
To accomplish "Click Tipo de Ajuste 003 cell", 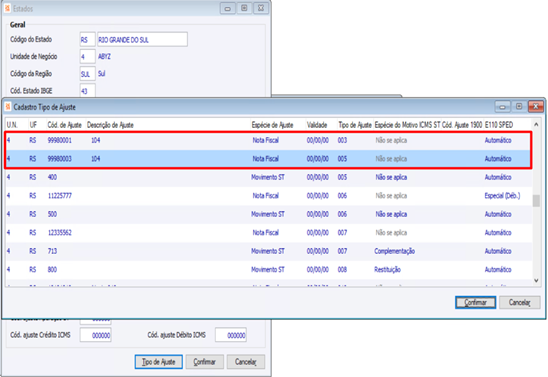I will (x=342, y=140).
